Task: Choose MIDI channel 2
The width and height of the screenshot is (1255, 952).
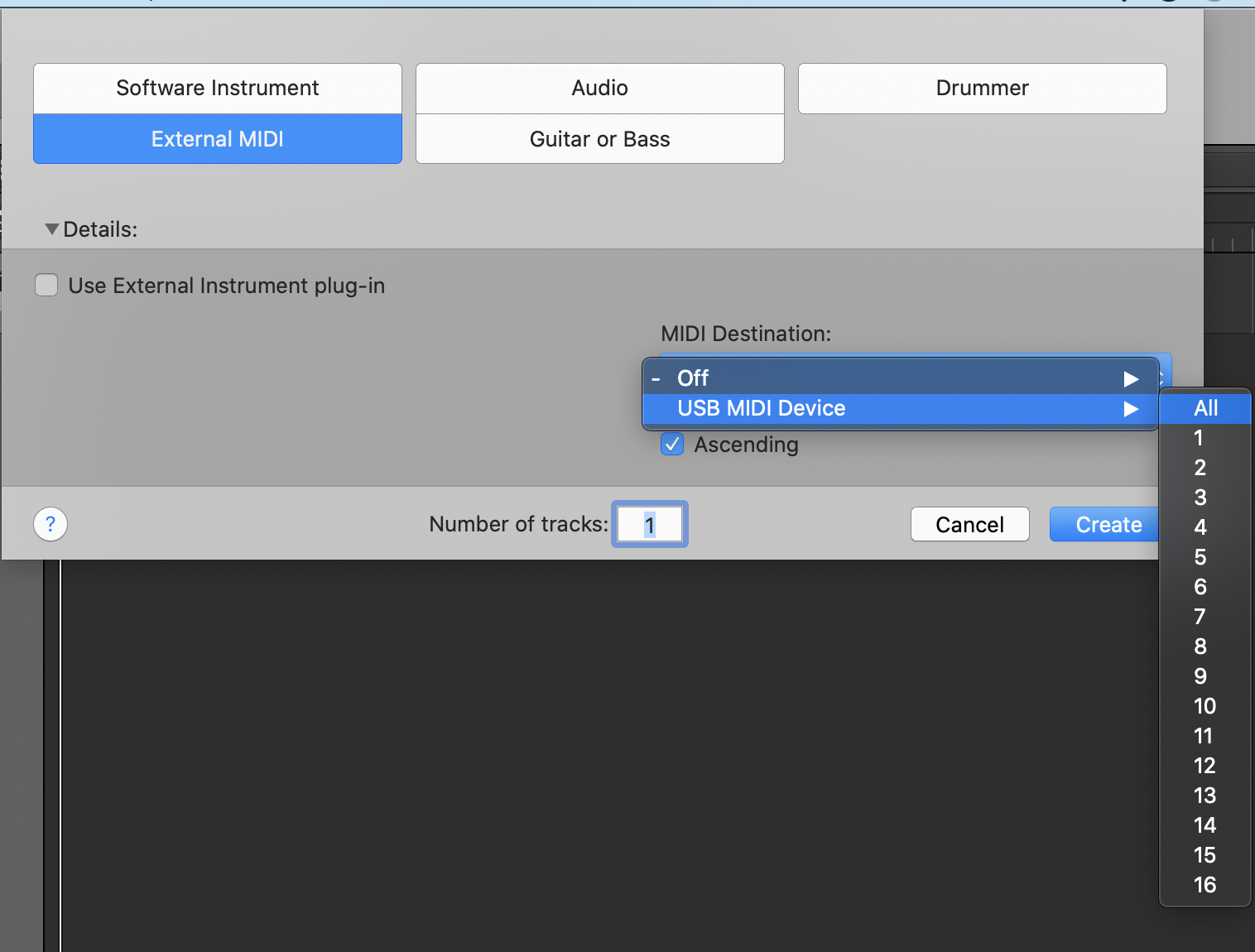Action: click(1205, 468)
